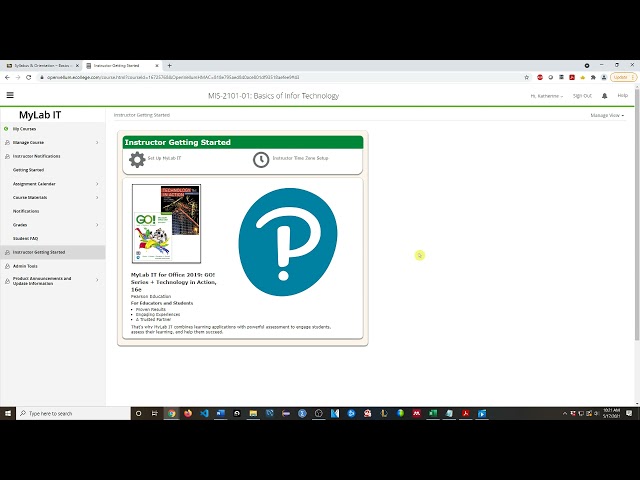Open the Hi, Katherine user dropdown
The image size is (640, 480).
click(x=547, y=96)
